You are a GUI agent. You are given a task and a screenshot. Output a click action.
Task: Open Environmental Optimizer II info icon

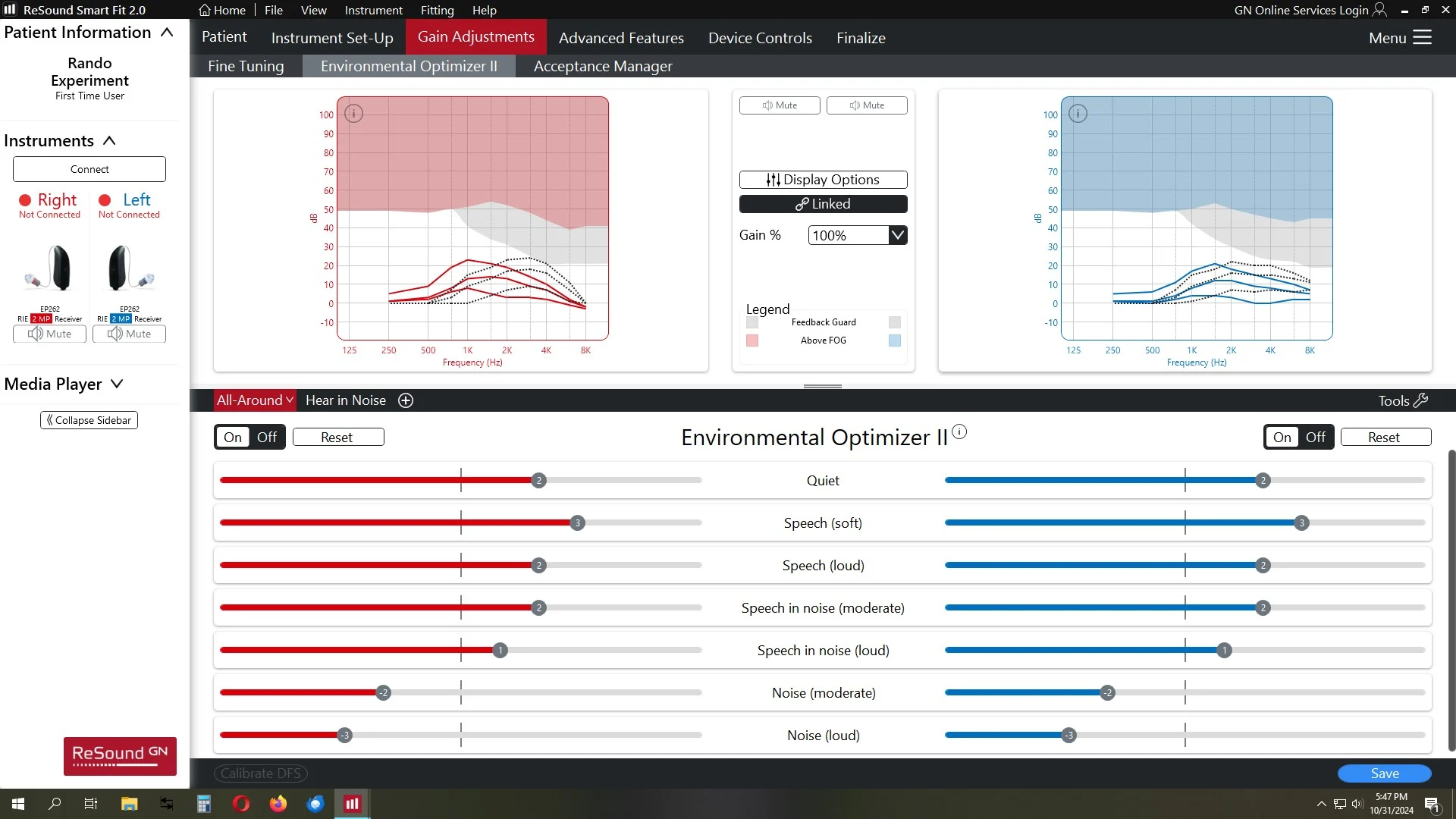pyautogui.click(x=959, y=431)
